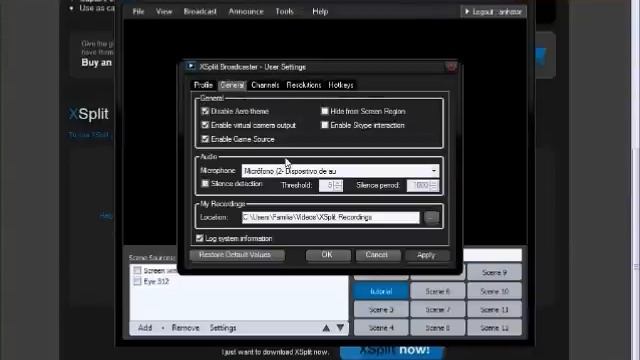Toggle the Eye 312 source checkbox
The height and width of the screenshot is (360, 640).
pos(138,281)
